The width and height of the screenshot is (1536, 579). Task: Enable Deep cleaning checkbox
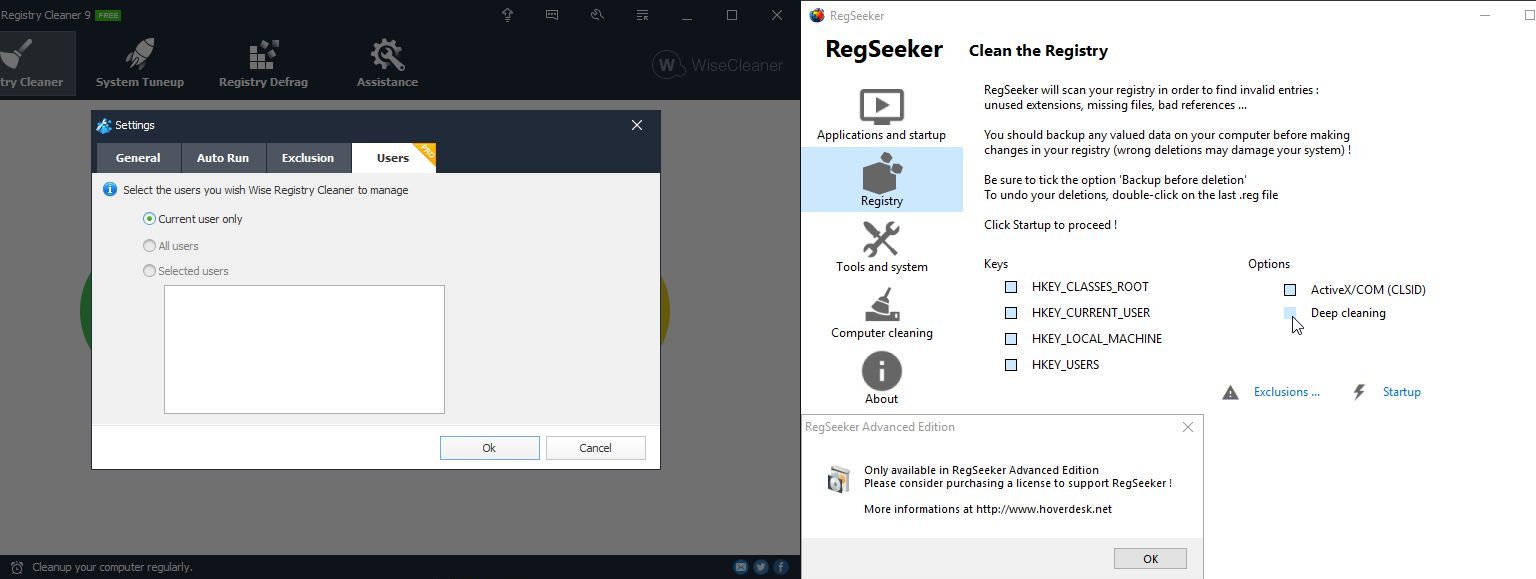point(1290,313)
